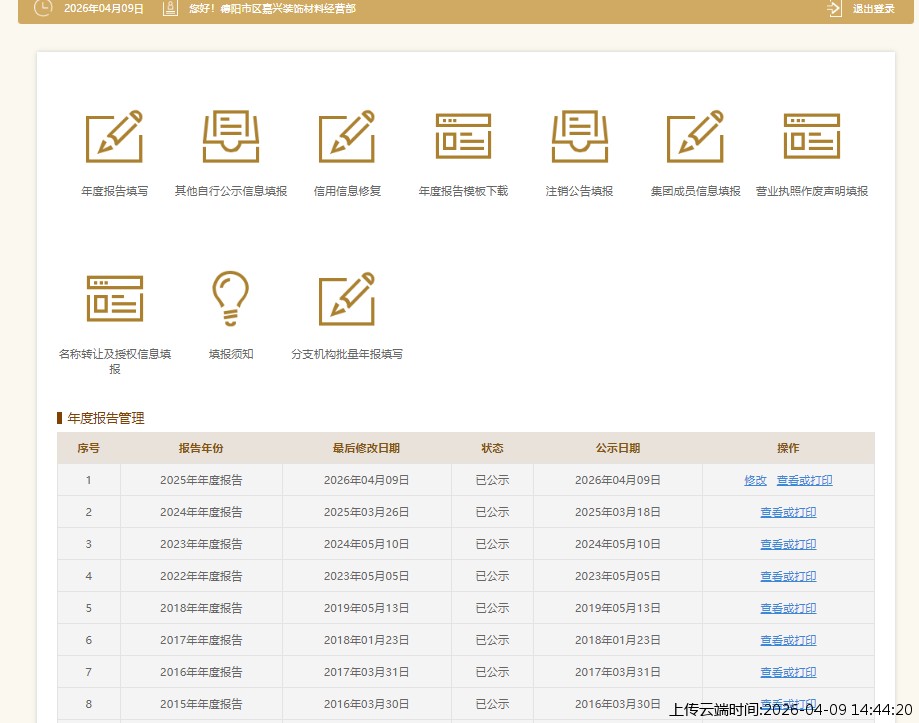Image resolution: width=919 pixels, height=723 pixels.
Task: Click 查看或打印 for 2022年度报告
Action: 788,576
